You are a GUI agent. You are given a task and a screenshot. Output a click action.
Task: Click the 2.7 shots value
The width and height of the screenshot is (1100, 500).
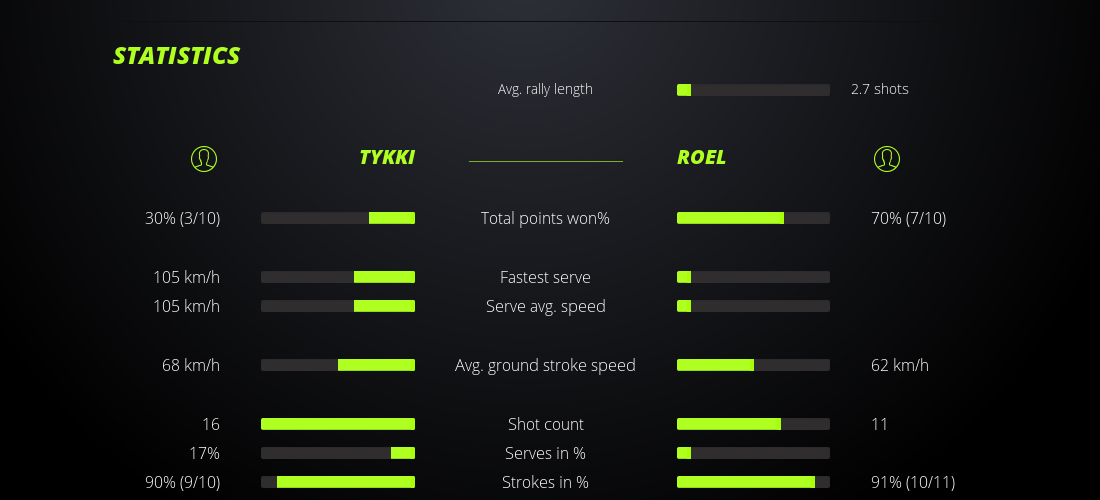(x=880, y=89)
